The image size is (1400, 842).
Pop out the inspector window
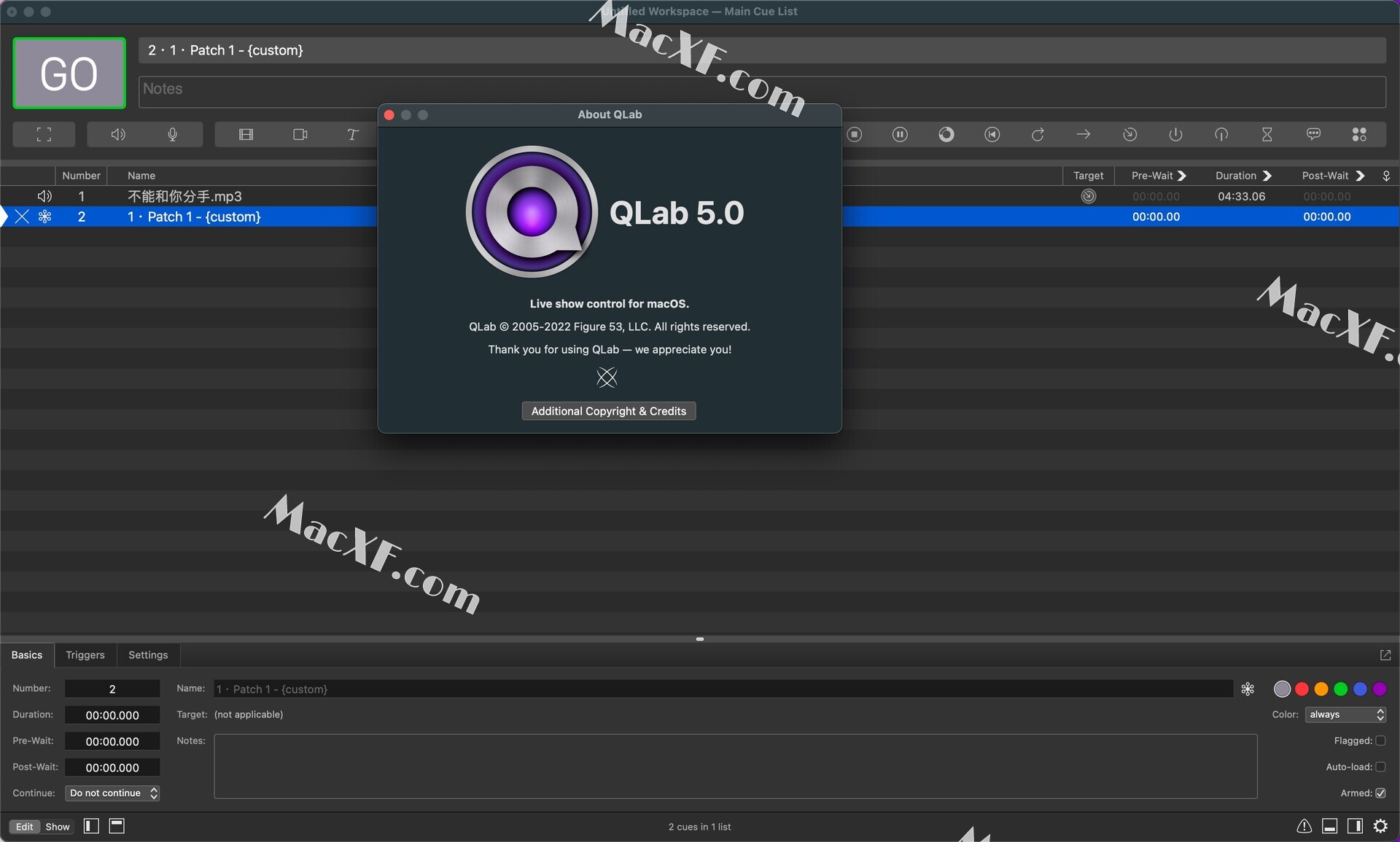[1385, 655]
